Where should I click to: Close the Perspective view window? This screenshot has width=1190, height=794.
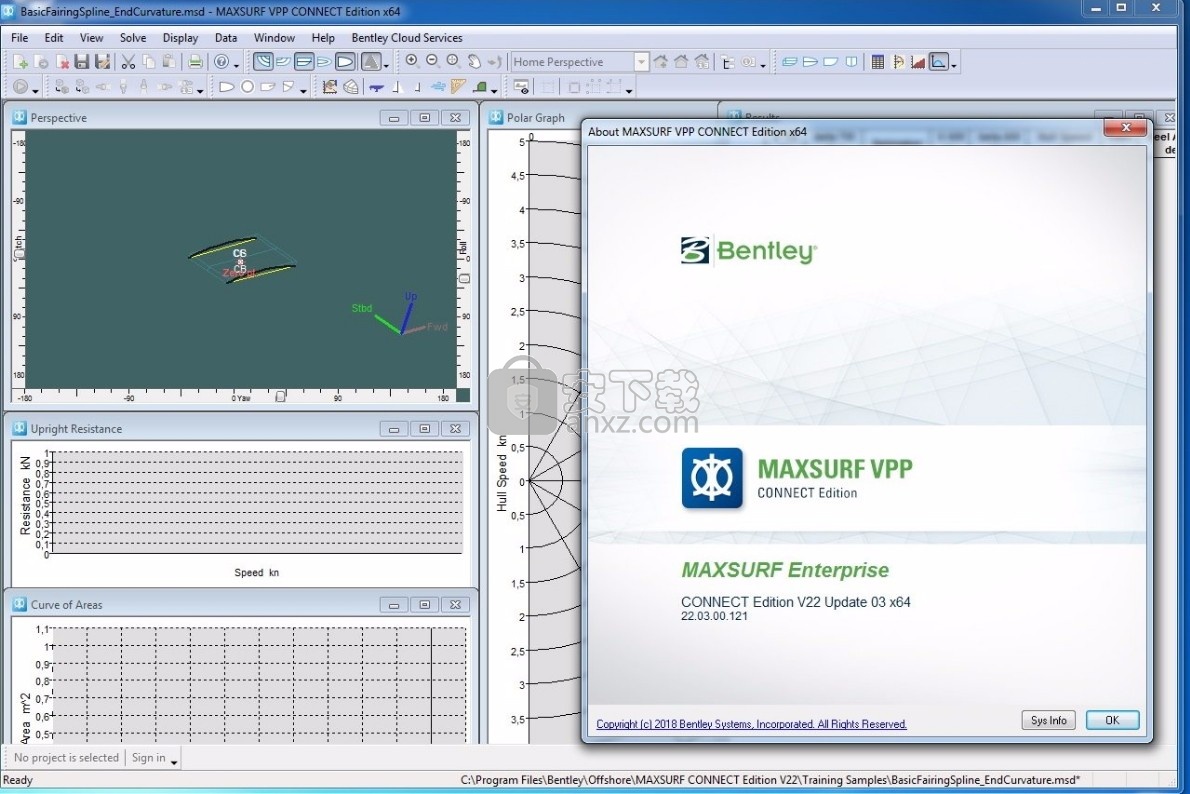click(455, 118)
